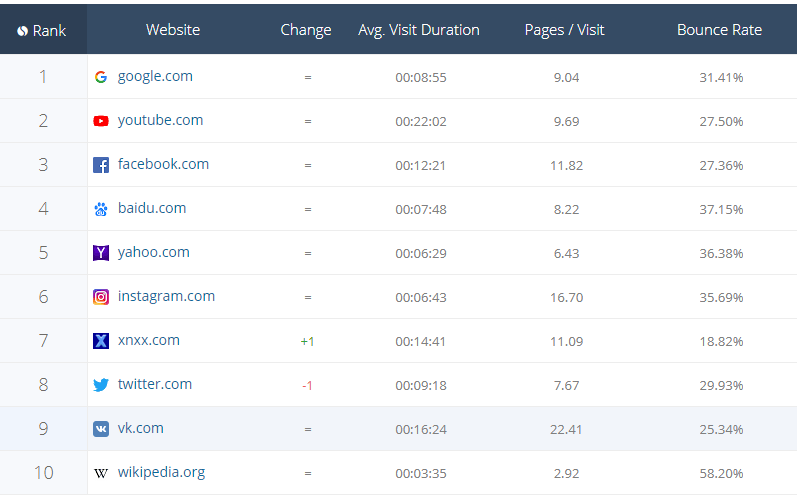This screenshot has width=797, height=500.
Task: Click the YouTube favicon icon
Action: point(101,121)
